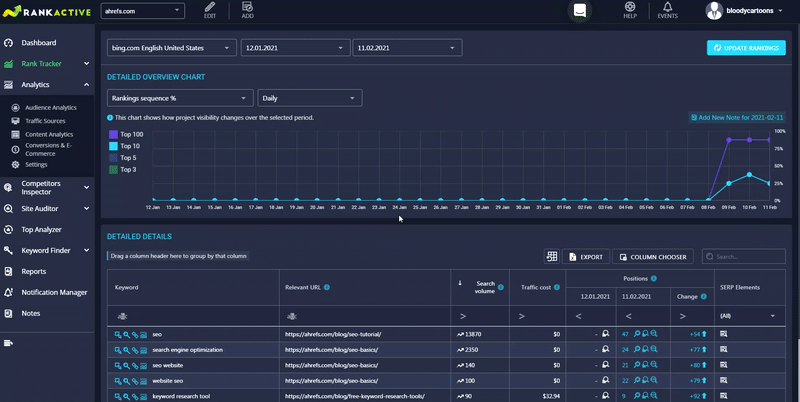Viewport: 800px width, 402px height.
Task: Expand the Competitors Inspector chevron
Action: pyautogui.click(x=86, y=187)
